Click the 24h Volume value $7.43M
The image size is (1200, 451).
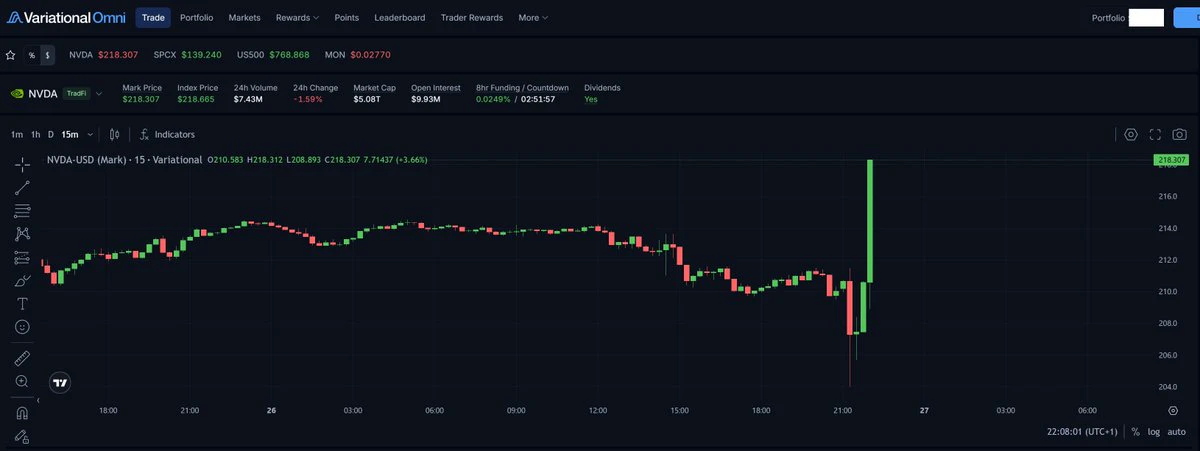click(248, 99)
